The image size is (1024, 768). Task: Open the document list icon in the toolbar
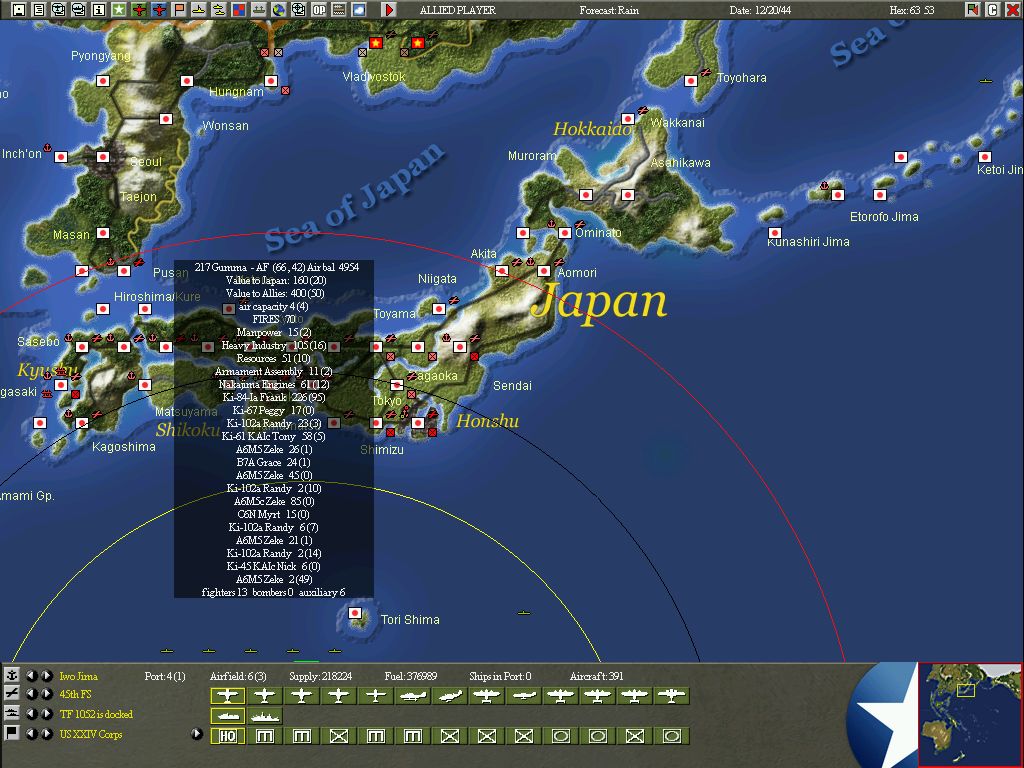[x=39, y=10]
